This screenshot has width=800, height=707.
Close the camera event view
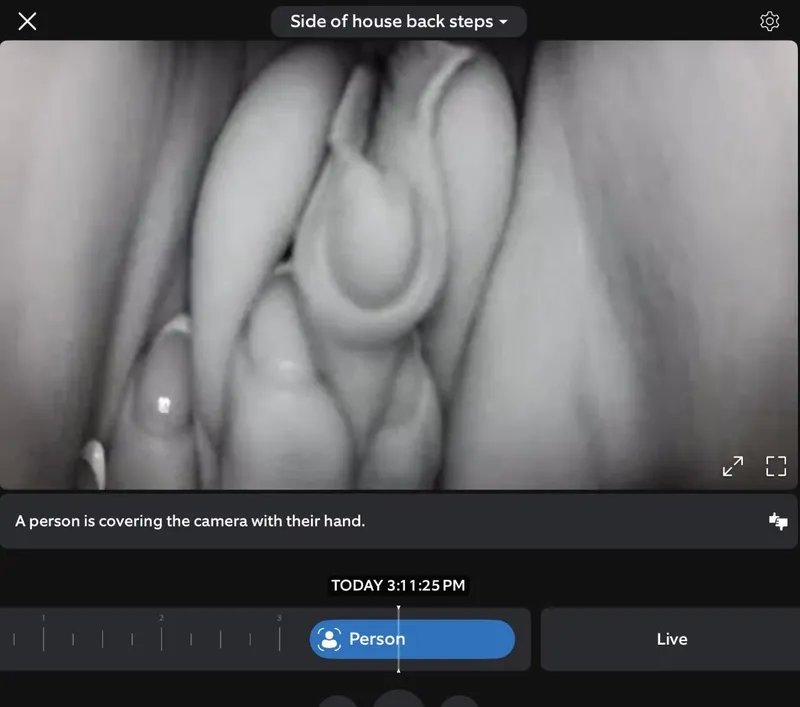27,21
